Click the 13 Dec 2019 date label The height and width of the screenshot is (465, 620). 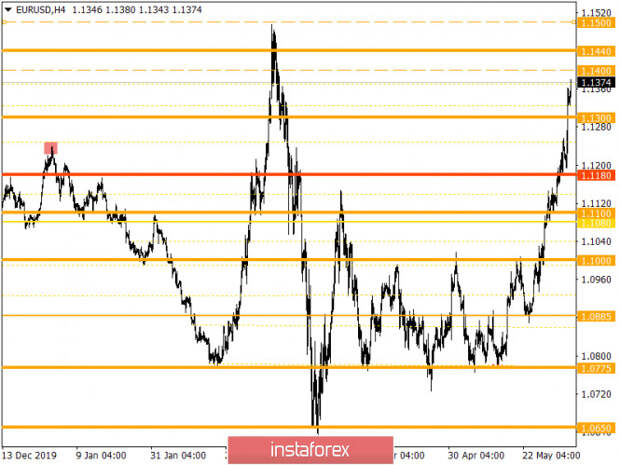tap(29, 456)
